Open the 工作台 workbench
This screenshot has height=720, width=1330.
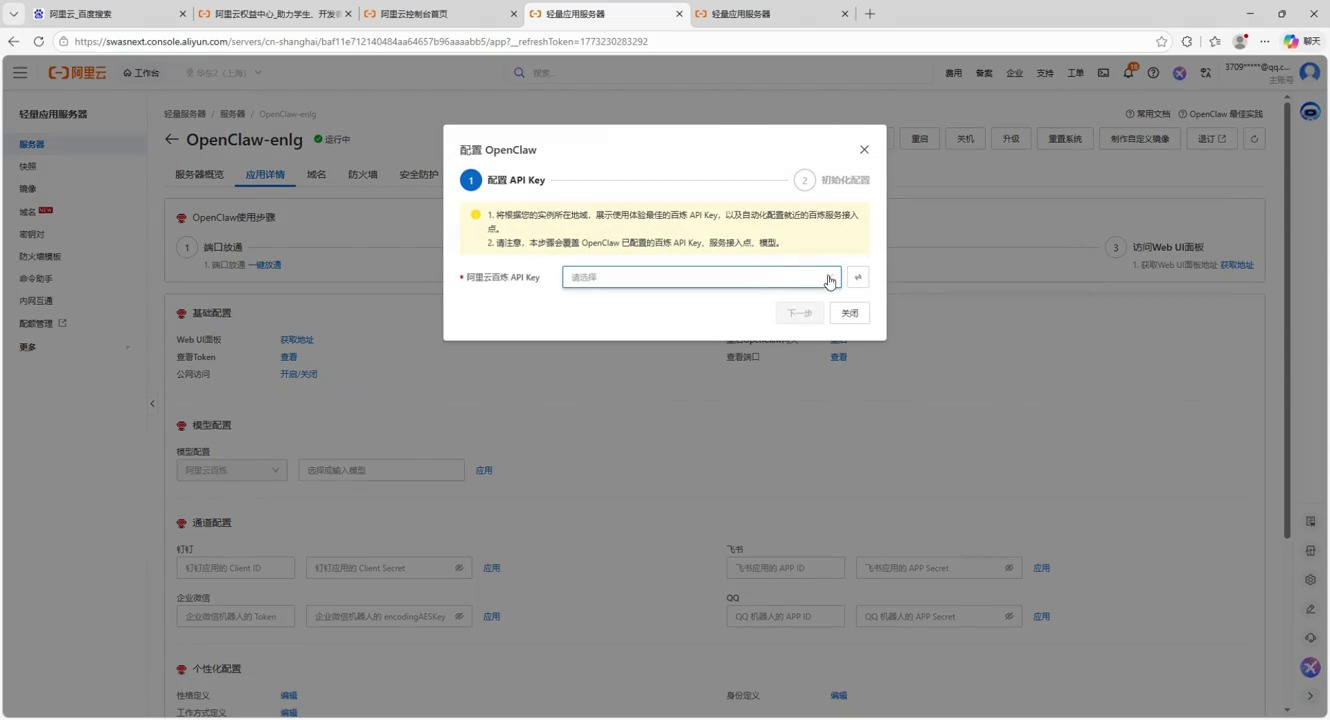[142, 73]
